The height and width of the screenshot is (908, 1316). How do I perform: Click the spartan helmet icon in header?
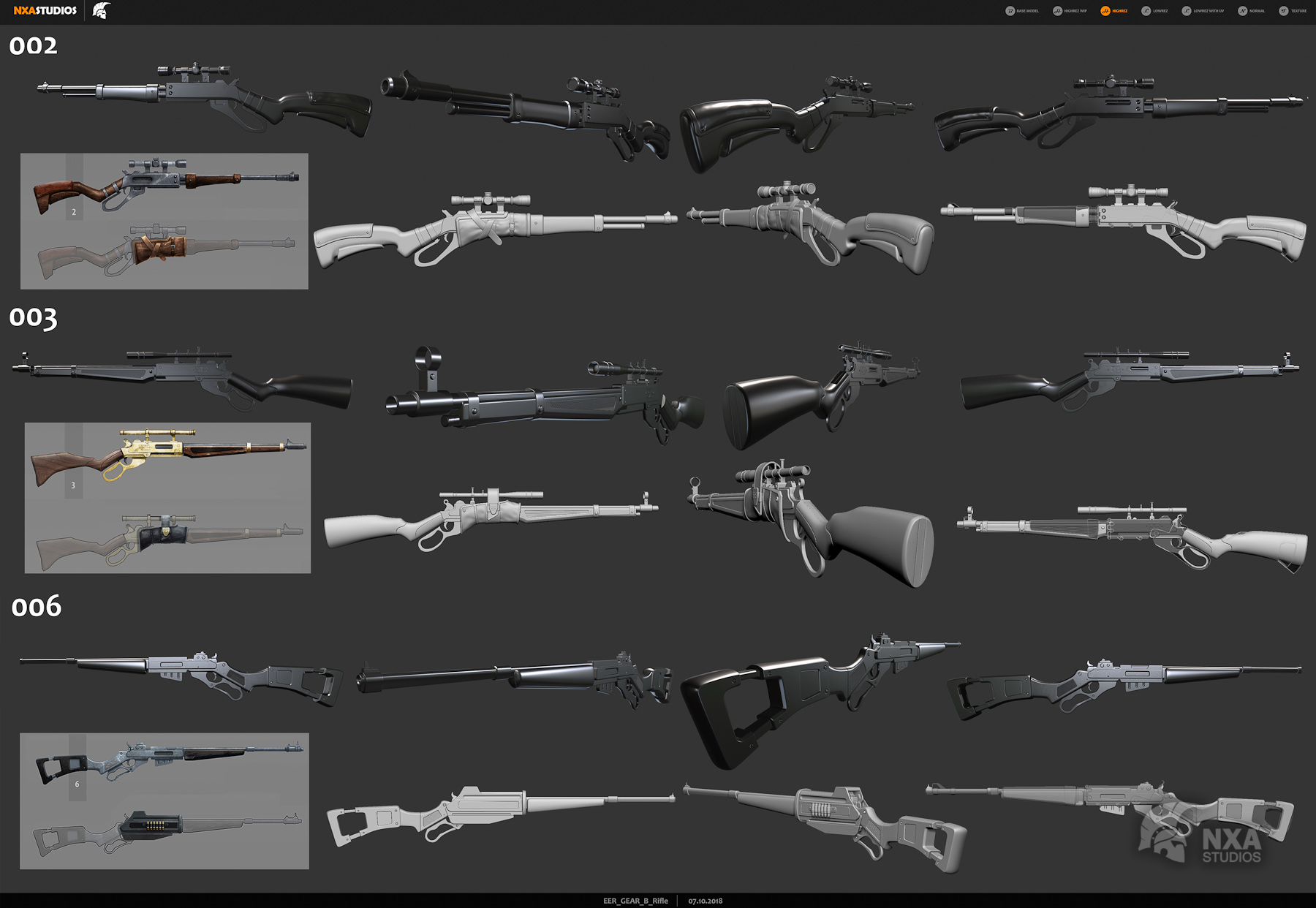click(102, 10)
